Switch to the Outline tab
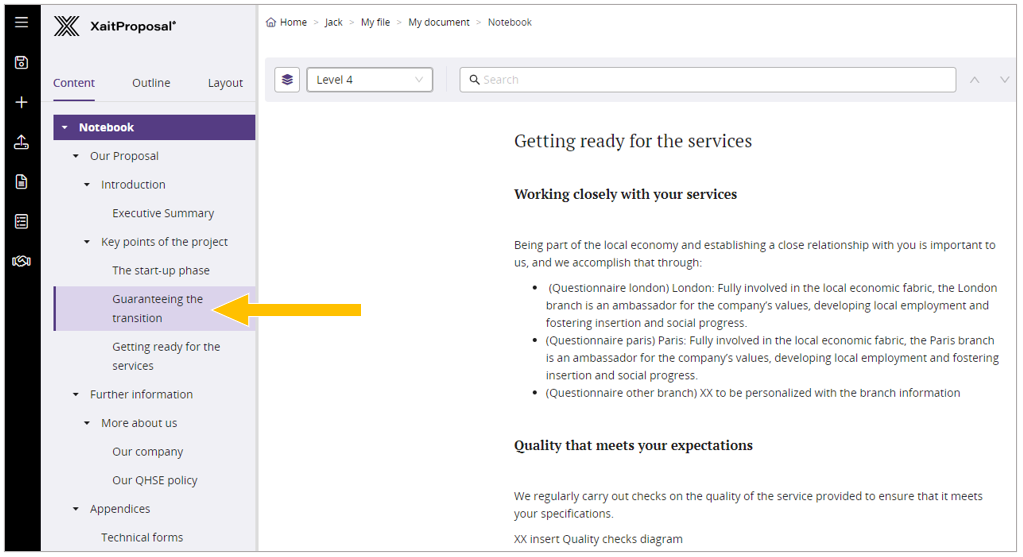 click(x=151, y=83)
